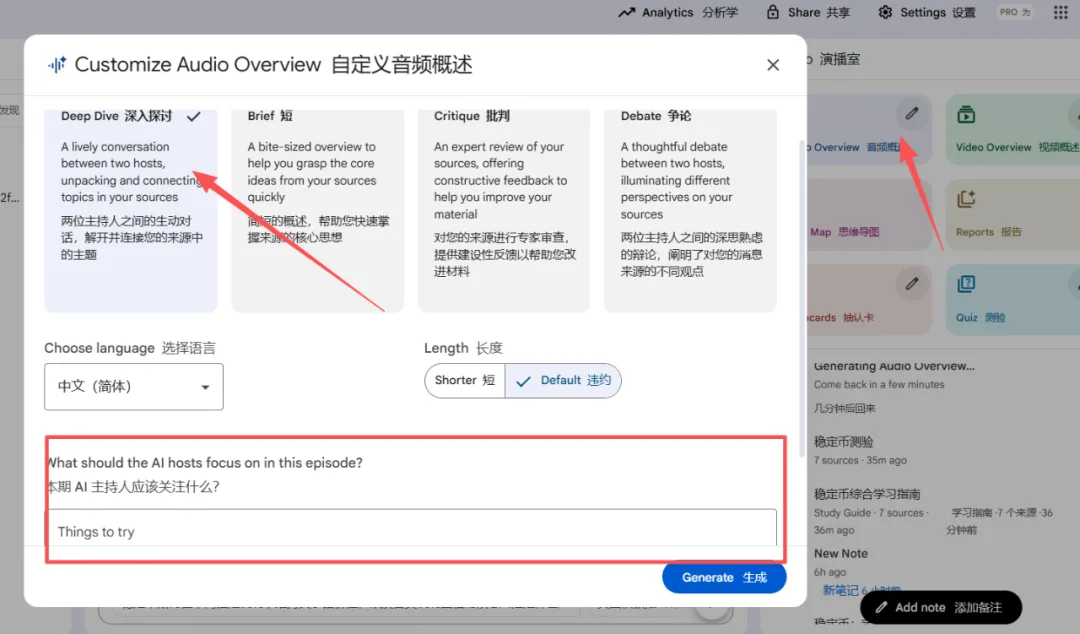Screen dimensions: 1080x634
Task: Click the PRO badge
Action: point(1015,12)
